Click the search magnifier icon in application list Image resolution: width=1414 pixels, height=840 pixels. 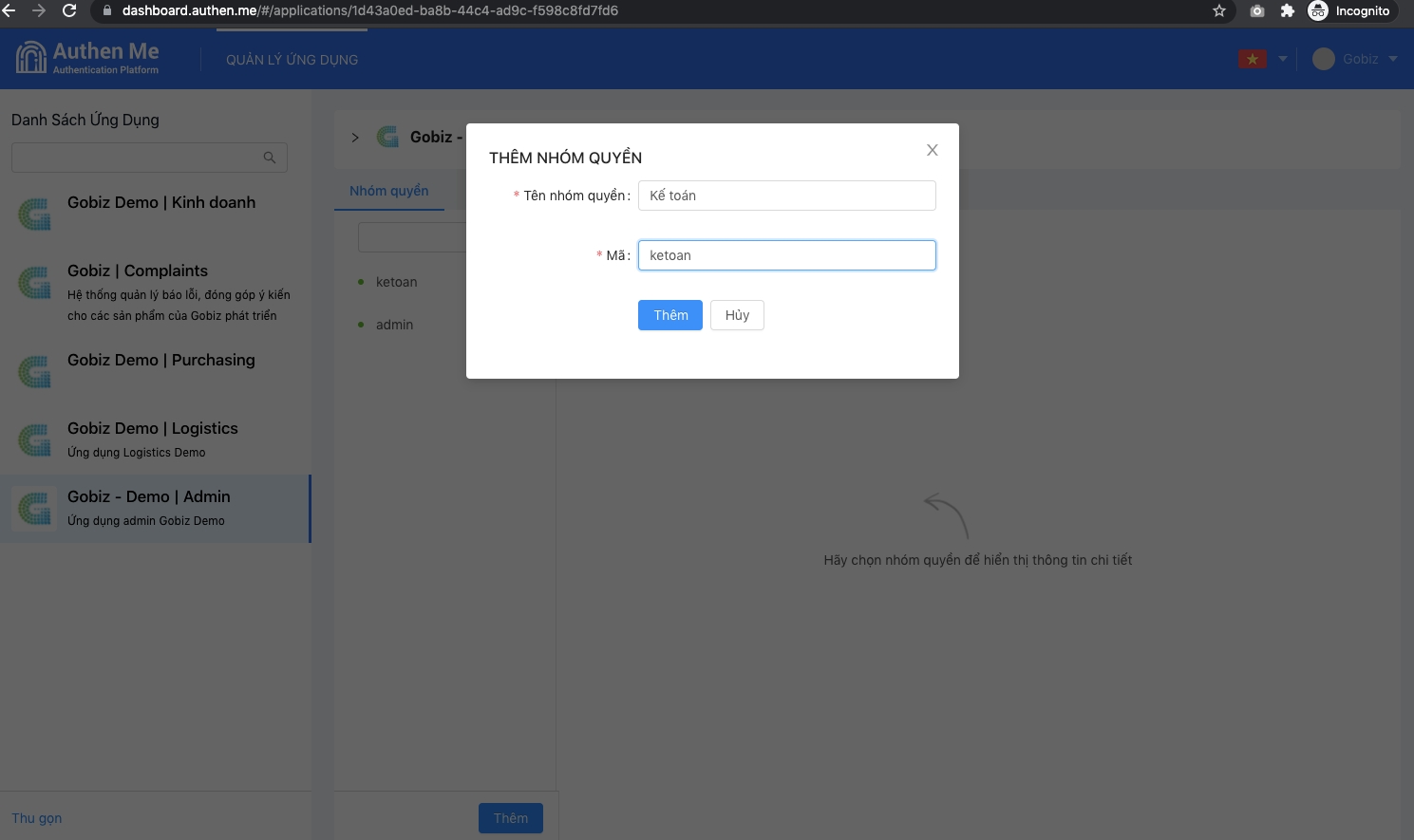pyautogui.click(x=270, y=158)
